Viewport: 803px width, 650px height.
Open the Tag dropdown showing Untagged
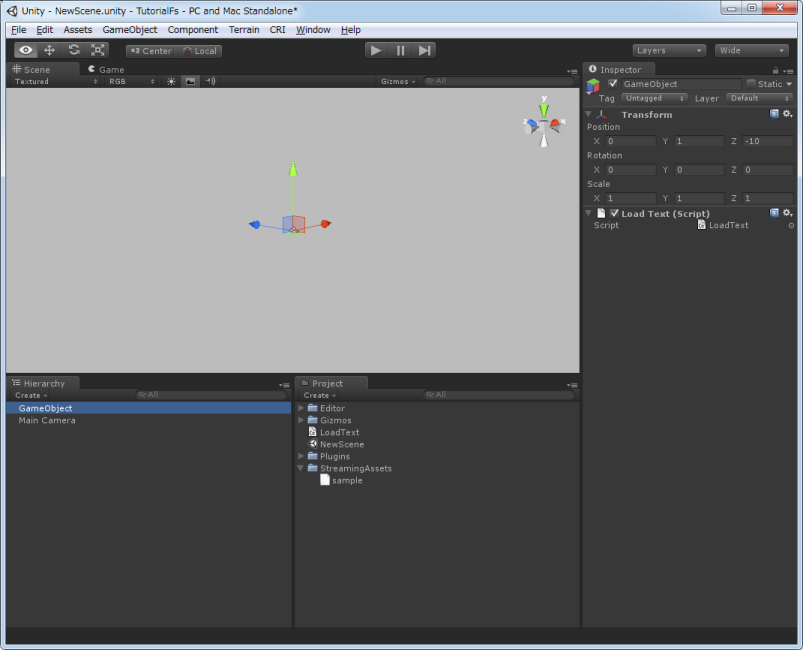(x=655, y=98)
